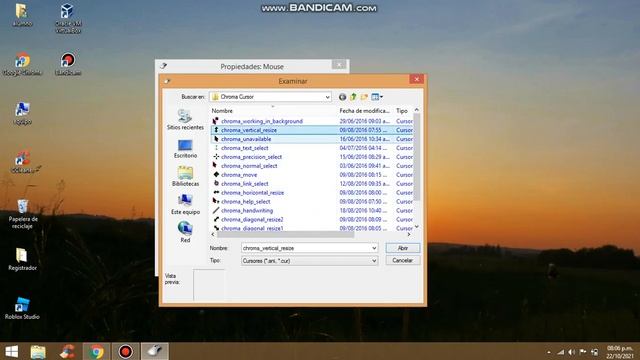Click the Nombre filename text field
Image resolution: width=640 pixels, height=360 pixels.
click(306, 248)
